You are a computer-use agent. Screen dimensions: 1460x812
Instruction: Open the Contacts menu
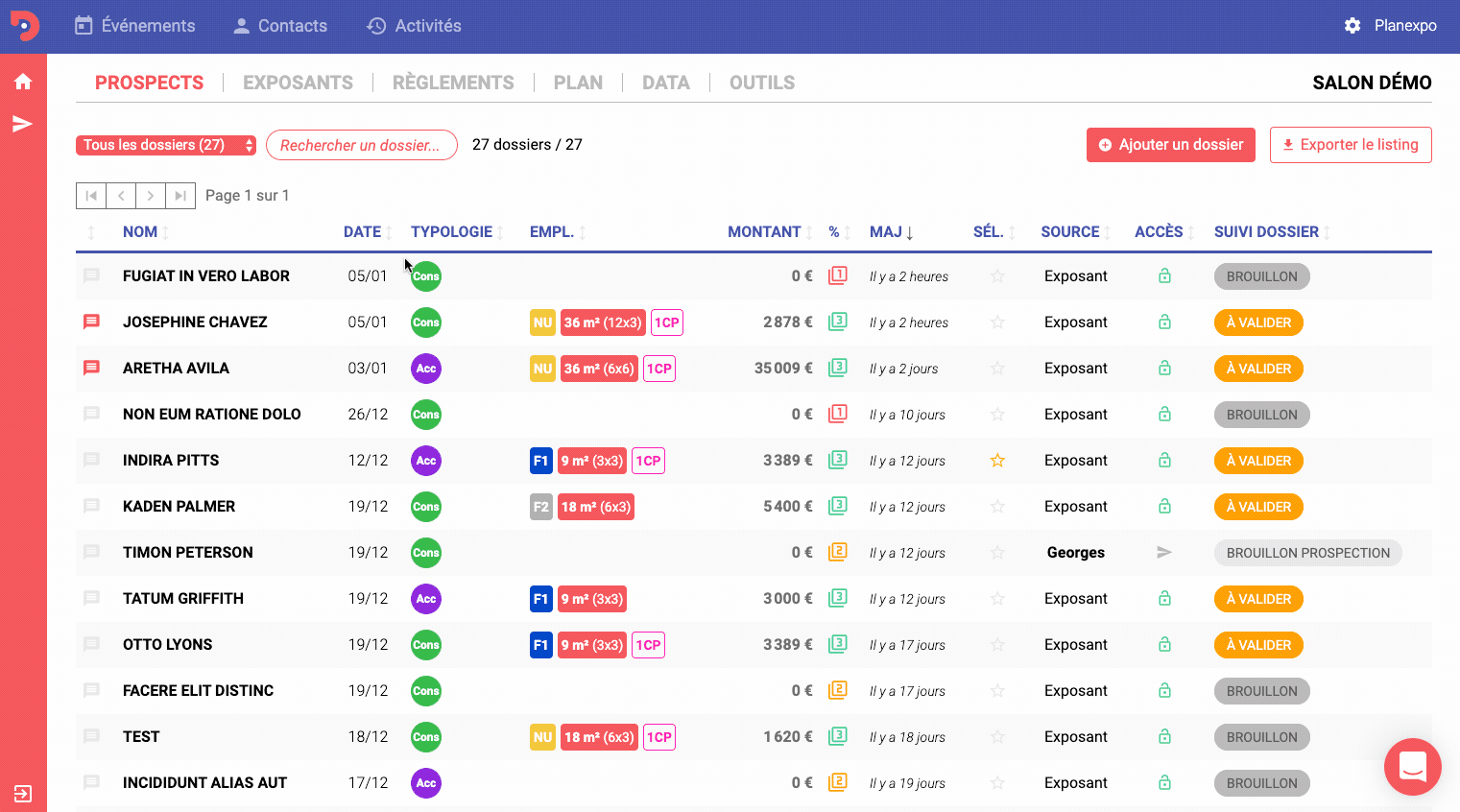pos(280,26)
